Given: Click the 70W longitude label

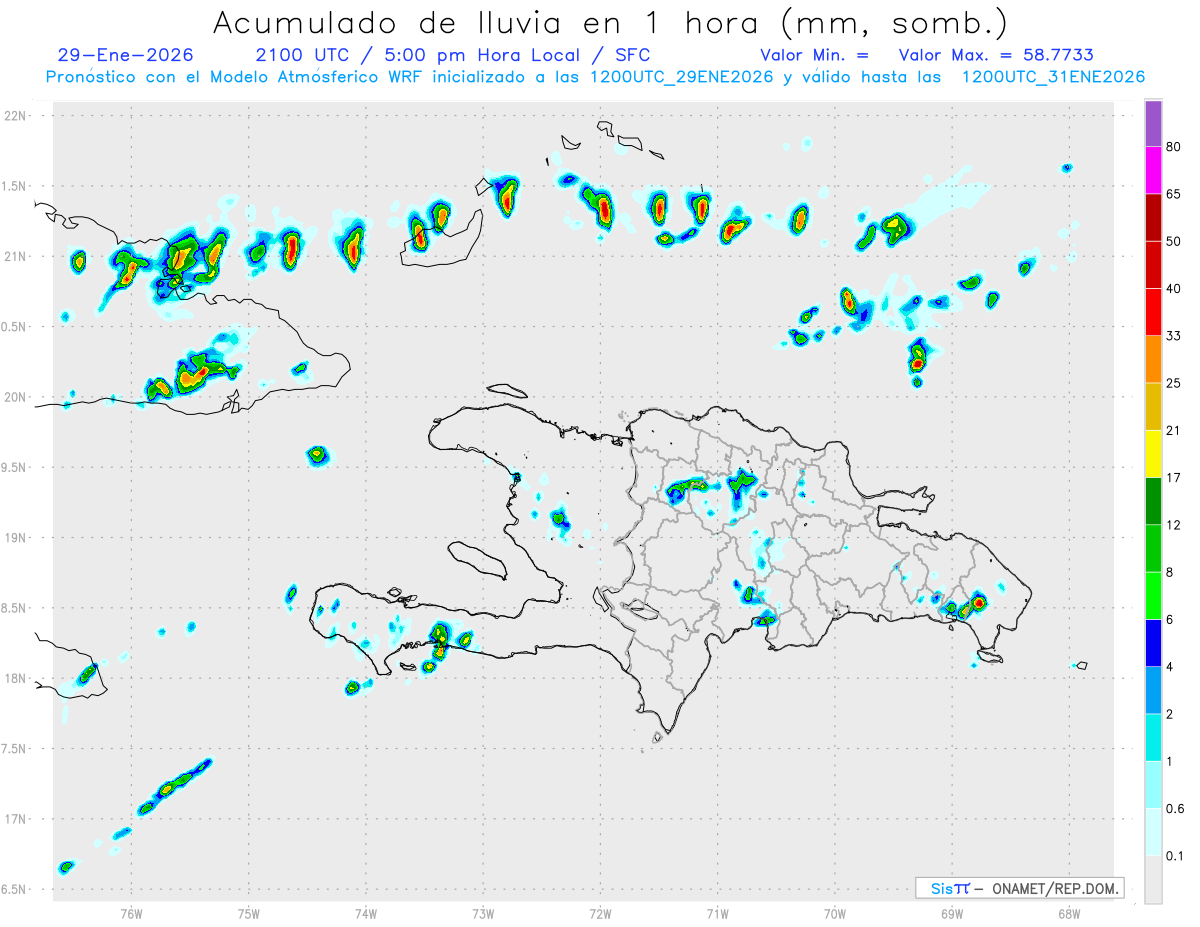Looking at the screenshot, I should [834, 913].
